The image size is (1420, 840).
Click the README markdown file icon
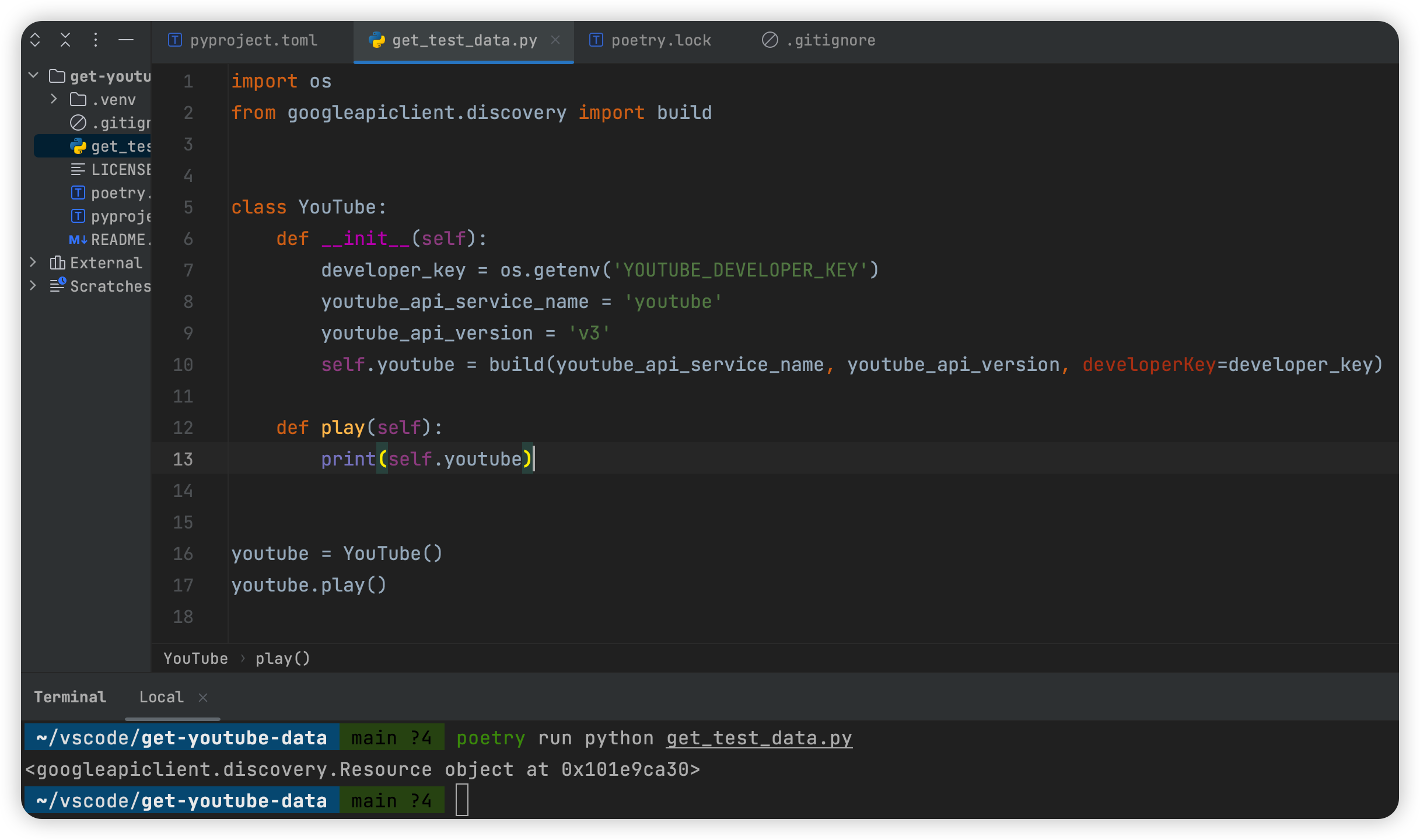tap(78, 240)
